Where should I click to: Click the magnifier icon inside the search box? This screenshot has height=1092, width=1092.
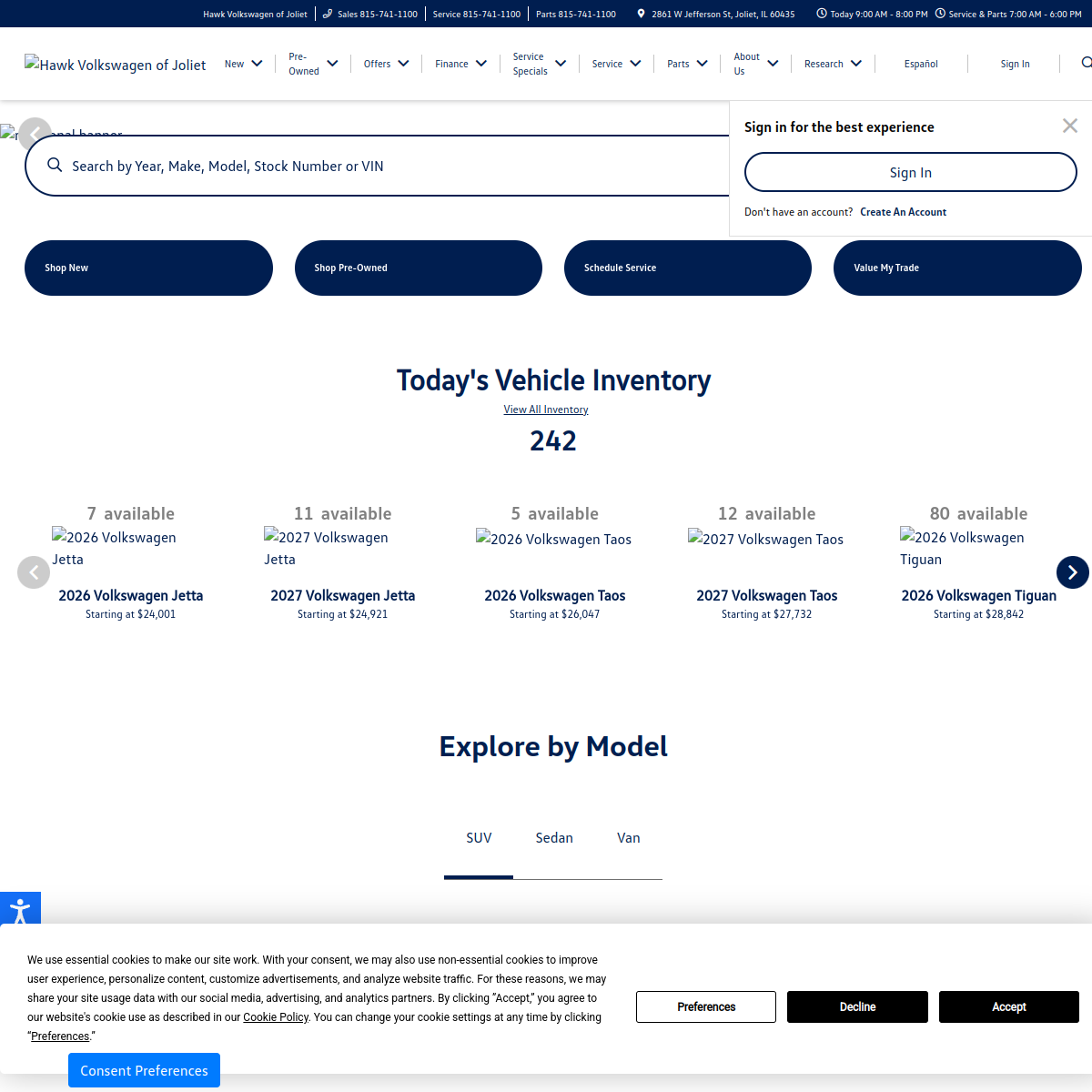[x=55, y=165]
